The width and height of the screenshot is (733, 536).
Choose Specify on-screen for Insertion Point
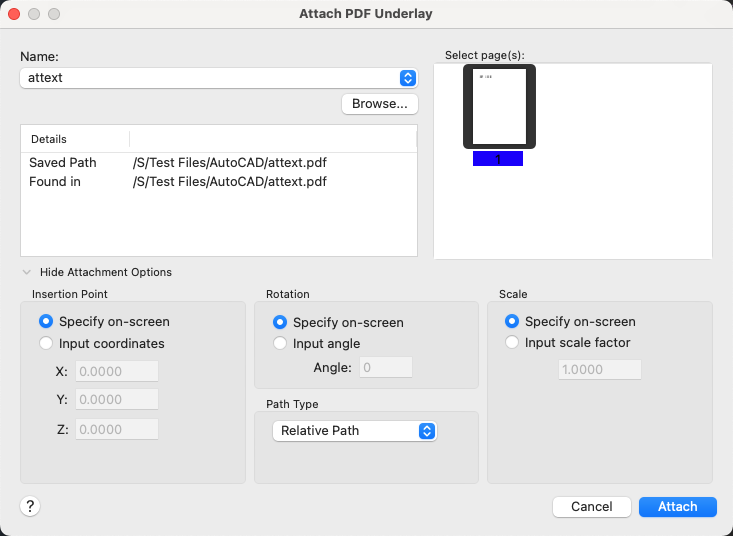click(46, 322)
